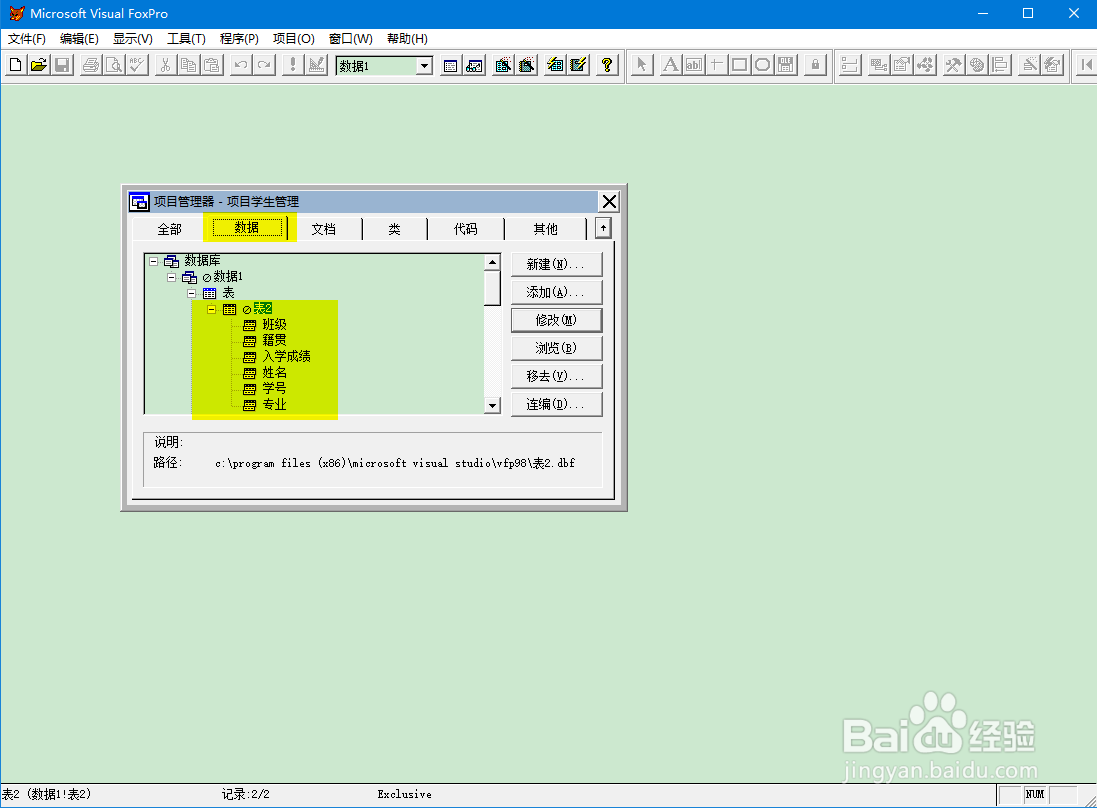Open the 程序(P) menu
Image resolution: width=1097 pixels, height=808 pixels.
(239, 38)
